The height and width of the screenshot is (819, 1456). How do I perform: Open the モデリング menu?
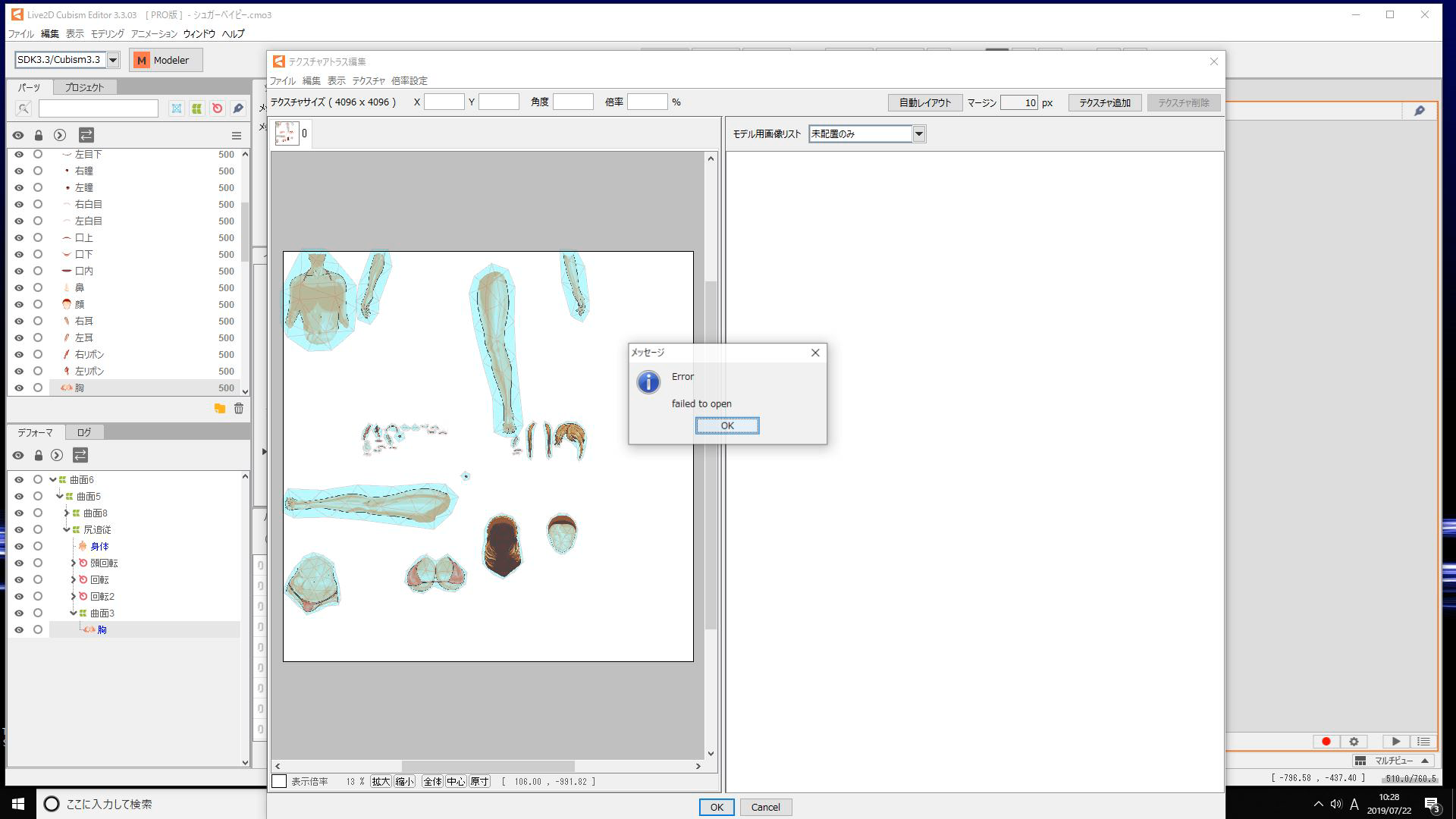(107, 34)
